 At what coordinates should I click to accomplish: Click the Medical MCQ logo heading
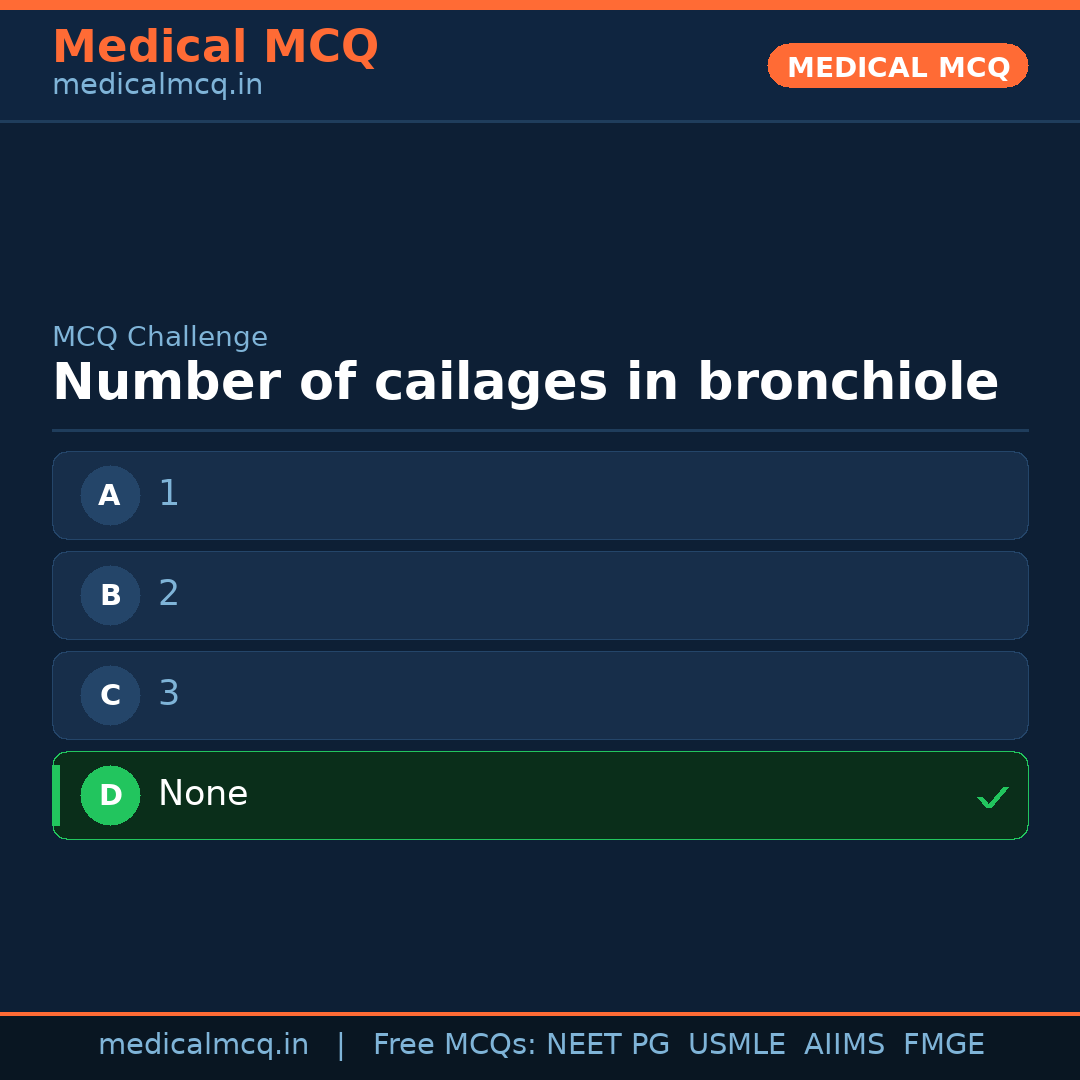215,47
